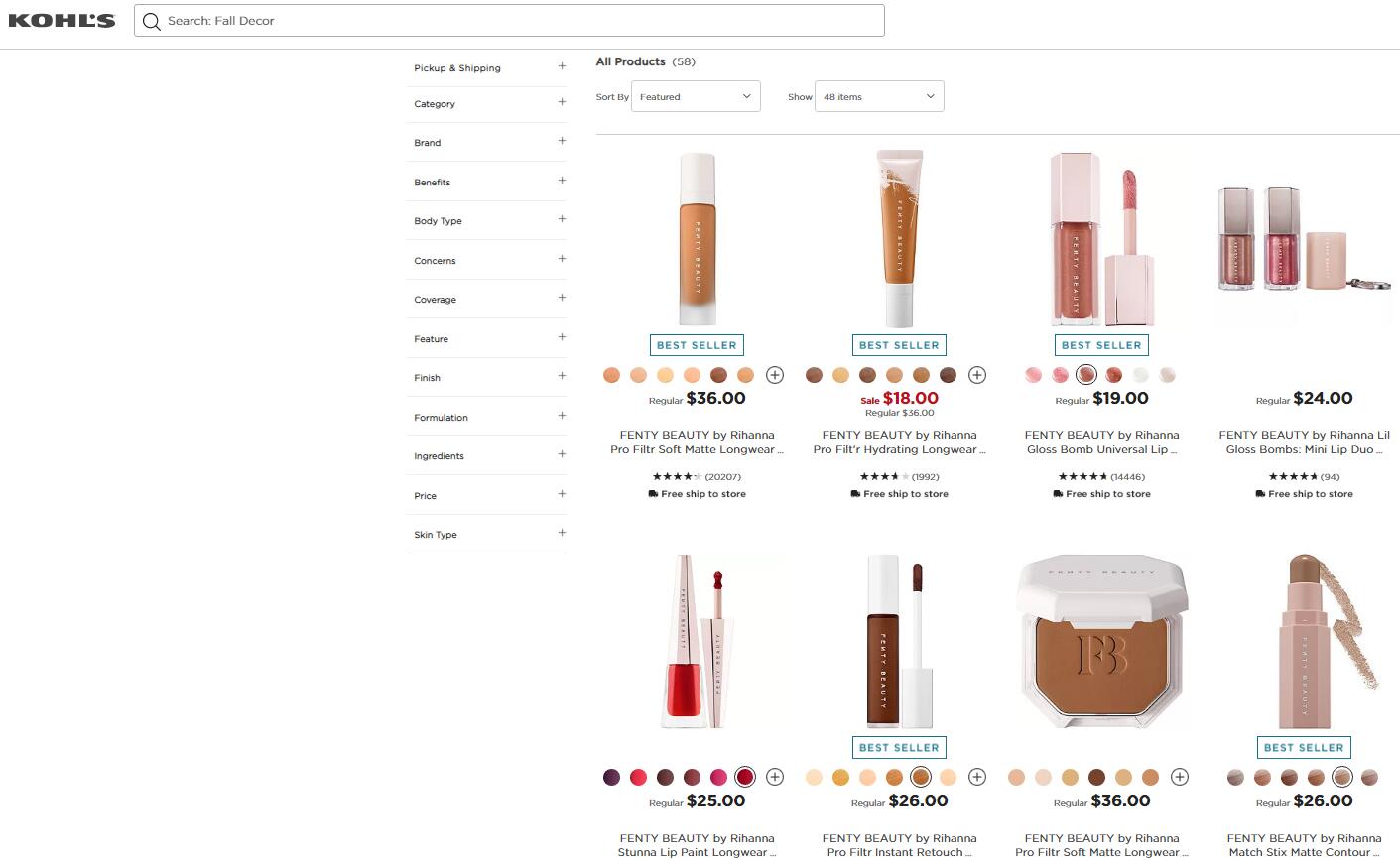Open the Pro Filt'r Hydrating foundation tube image
1400x860 pixels.
[x=899, y=239]
